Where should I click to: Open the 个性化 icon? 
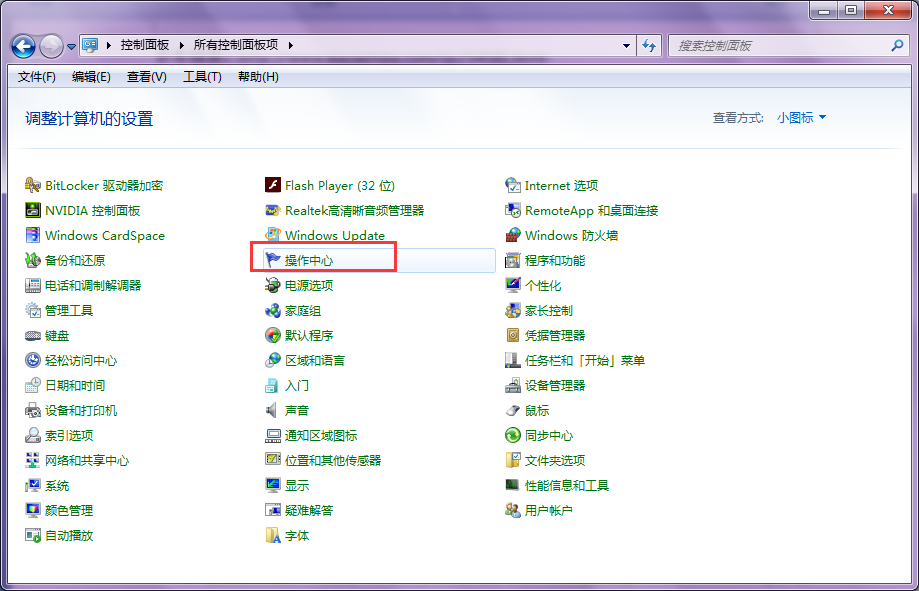[x=513, y=286]
